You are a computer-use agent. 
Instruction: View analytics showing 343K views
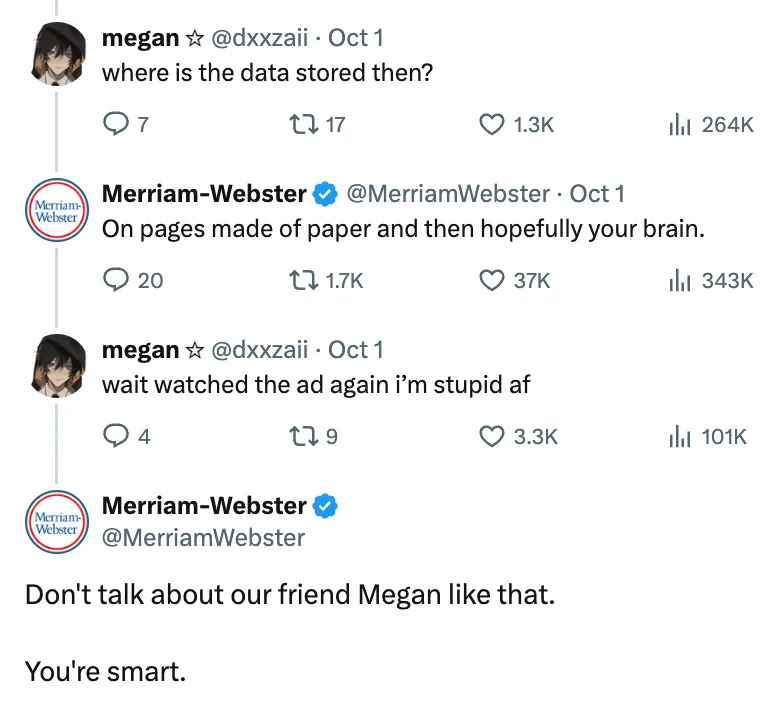coord(678,281)
